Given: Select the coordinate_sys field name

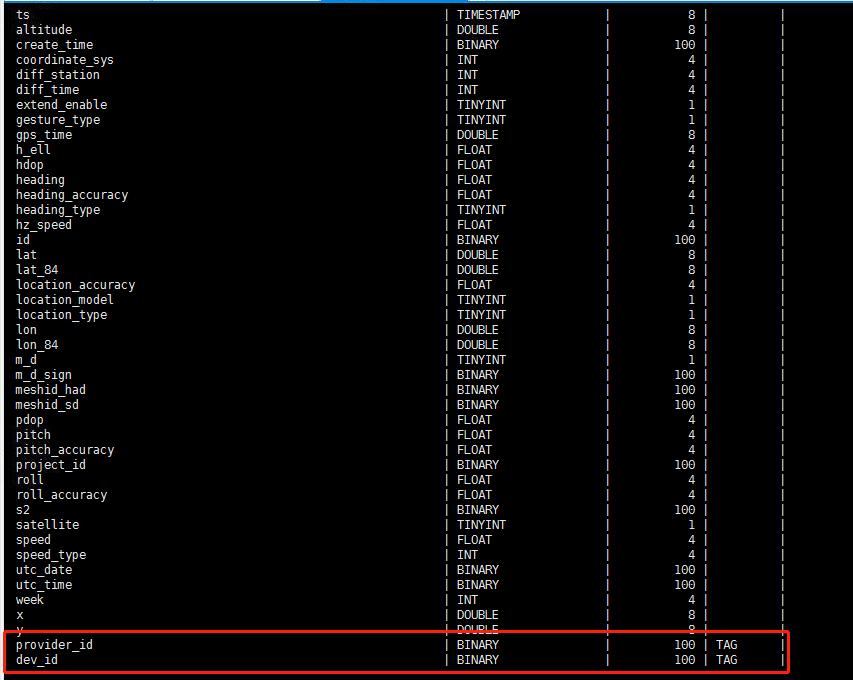Looking at the screenshot, I should pos(64,59).
